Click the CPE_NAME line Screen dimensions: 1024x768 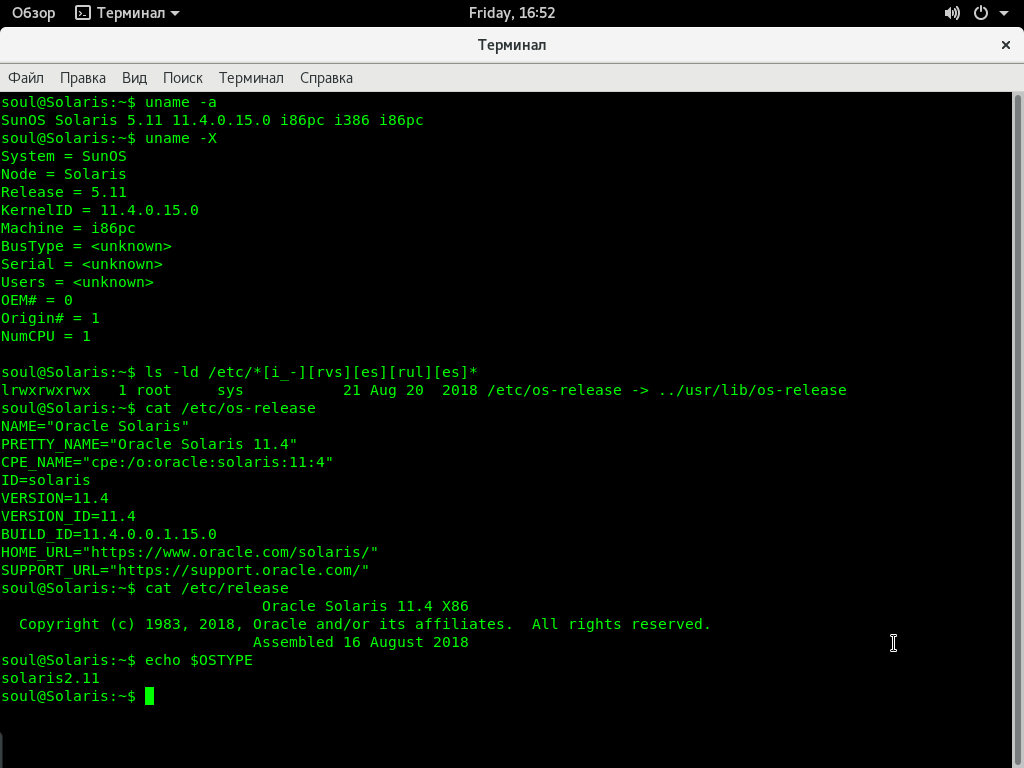pos(167,462)
